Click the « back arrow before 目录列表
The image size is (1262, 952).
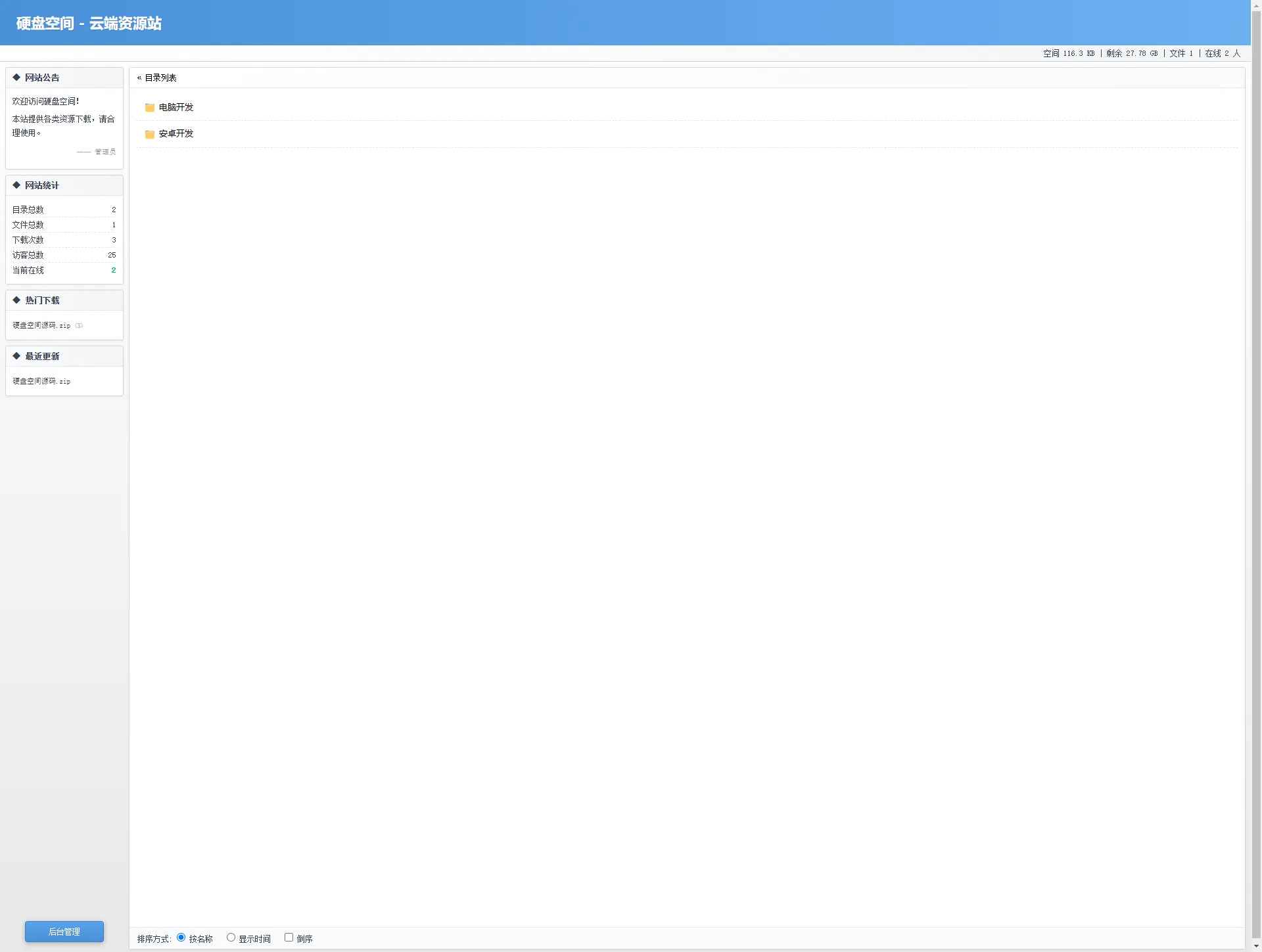coord(139,78)
